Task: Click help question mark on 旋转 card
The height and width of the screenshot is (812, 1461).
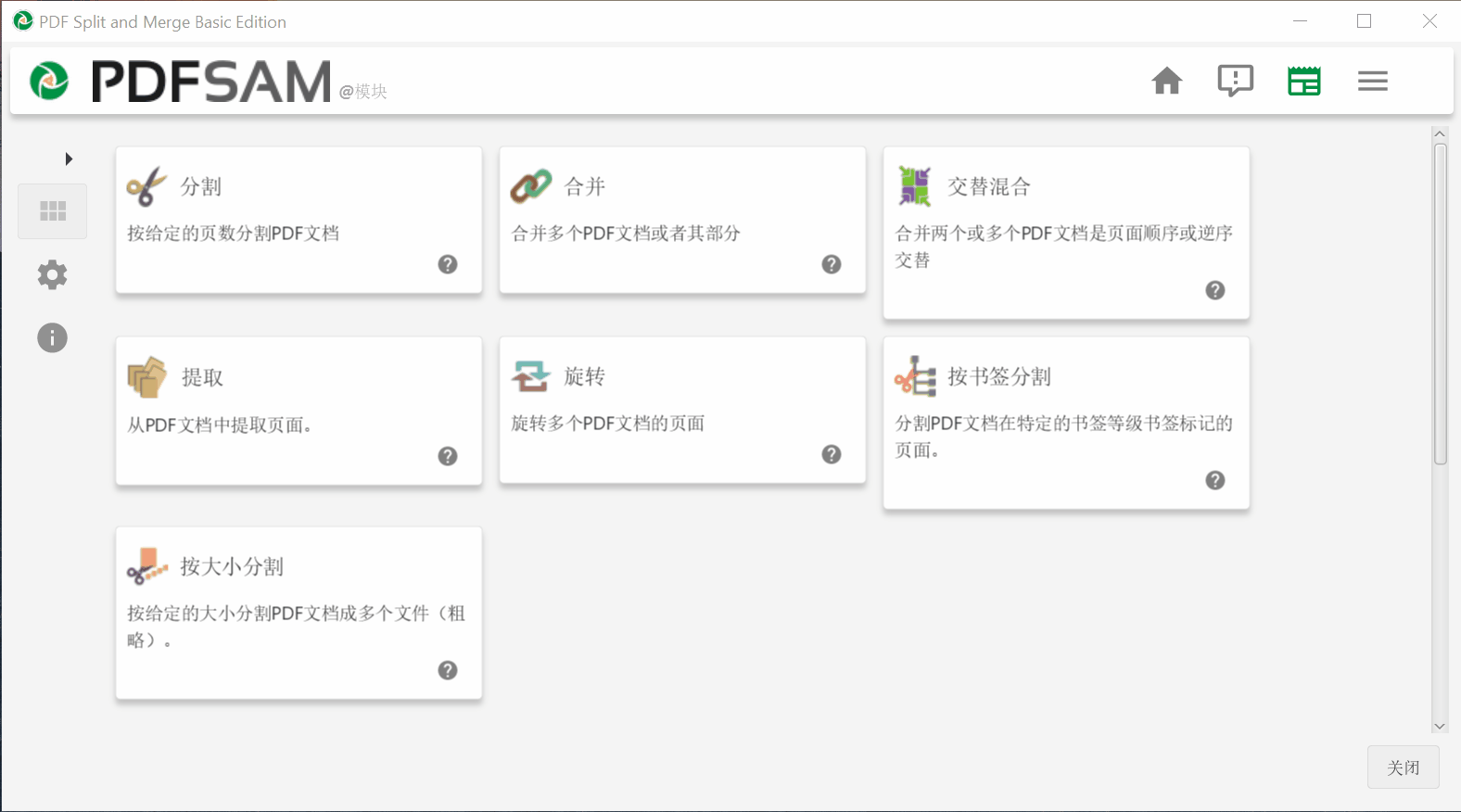Action: coord(832,454)
